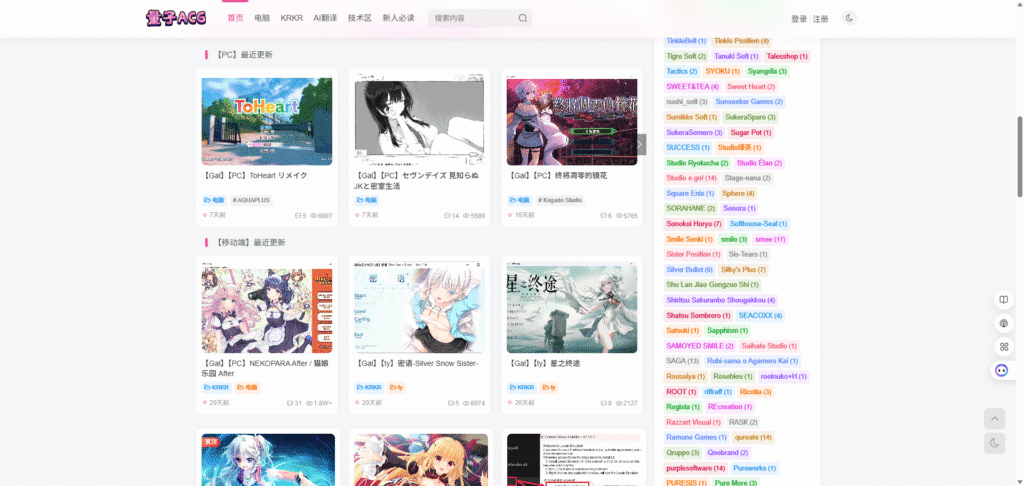Click the floating four-squares grid icon
This screenshot has width=1024, height=486.
click(x=1003, y=346)
